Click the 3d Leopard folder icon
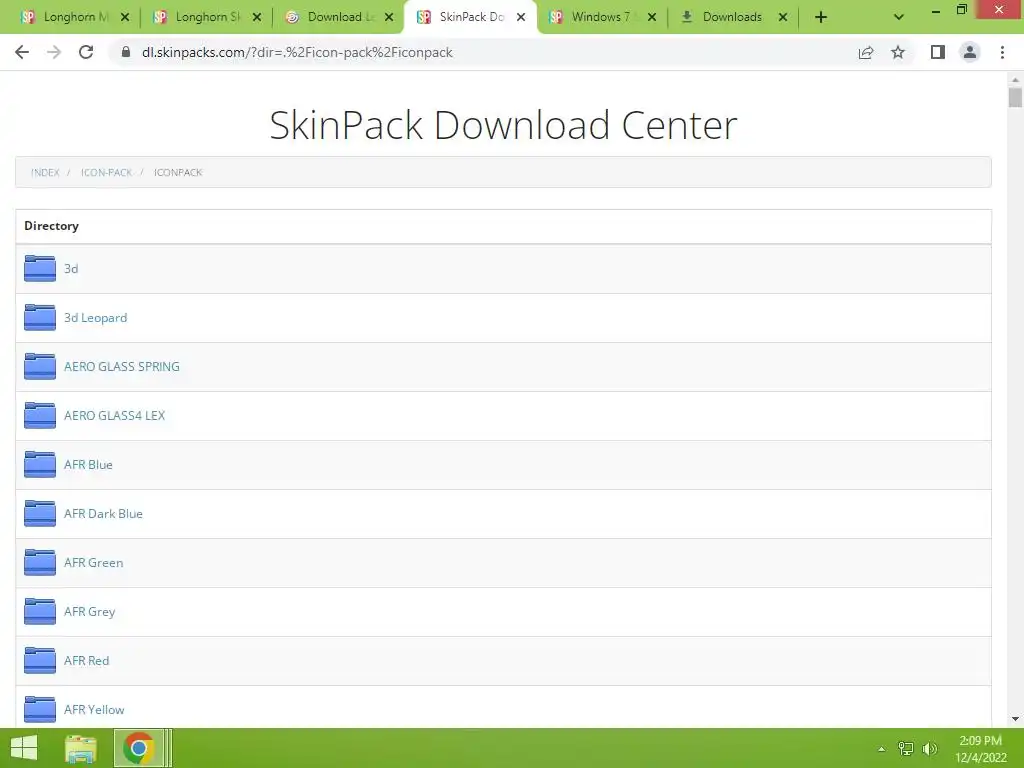Screen dimensions: 1024x768 click(x=40, y=317)
